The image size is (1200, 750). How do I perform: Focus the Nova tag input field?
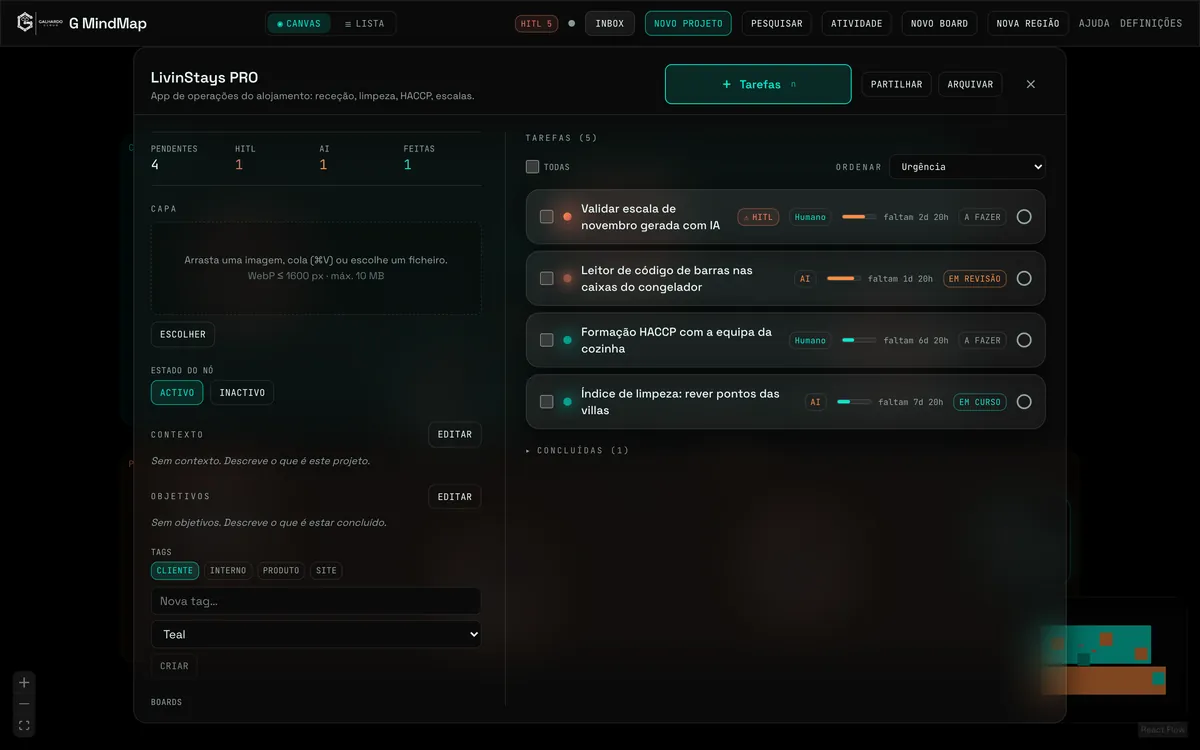click(316, 601)
